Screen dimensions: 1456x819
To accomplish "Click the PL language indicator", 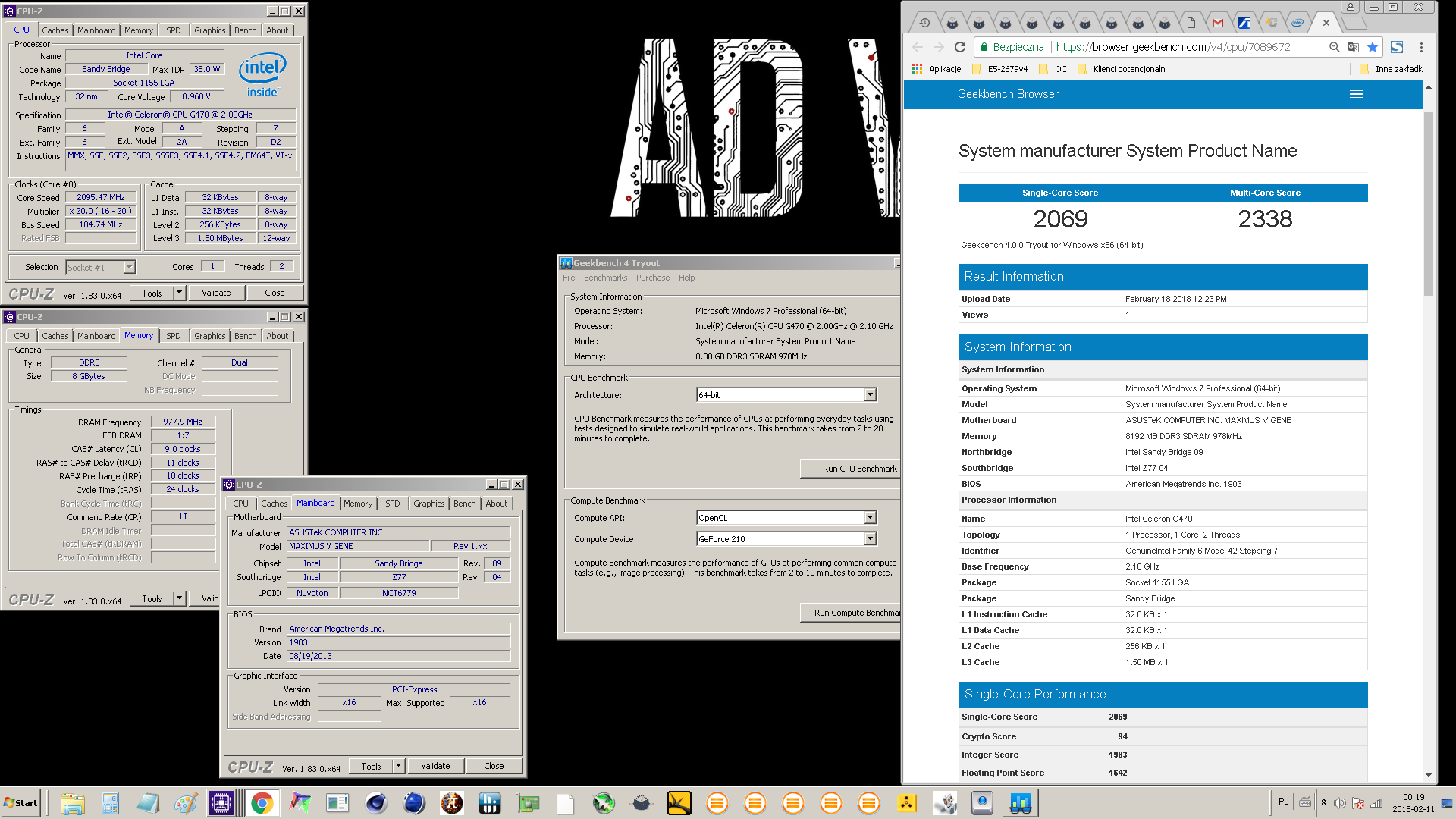I will click(x=1283, y=802).
